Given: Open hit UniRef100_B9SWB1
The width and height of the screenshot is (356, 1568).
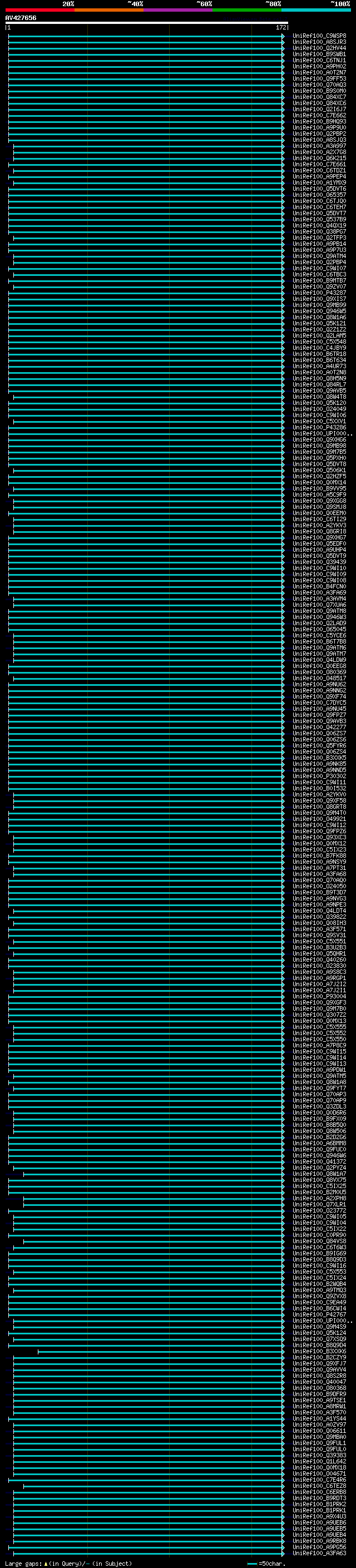Looking at the screenshot, I should pyautogui.click(x=319, y=54).
